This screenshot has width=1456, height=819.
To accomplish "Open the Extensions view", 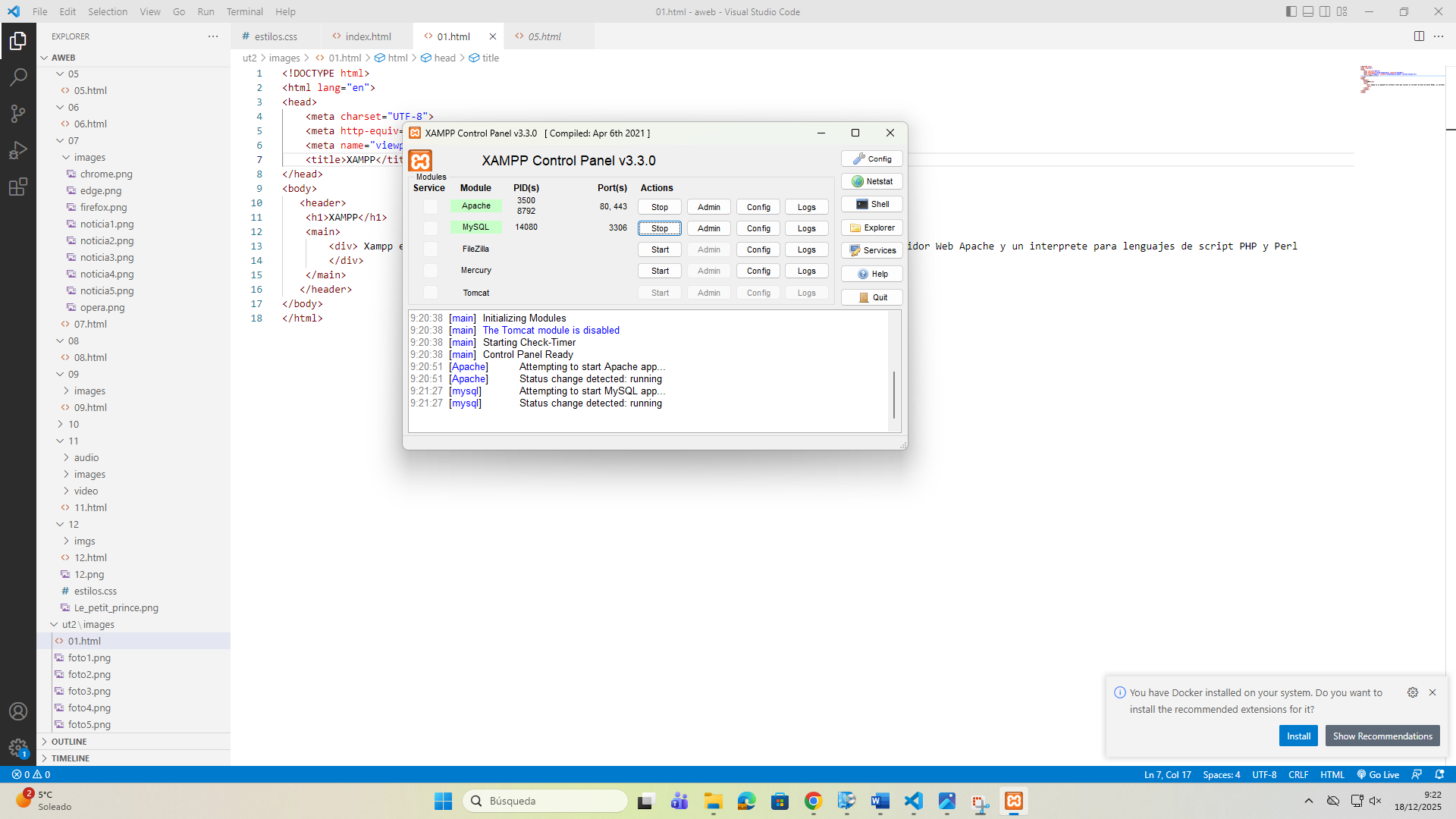I will 18,187.
